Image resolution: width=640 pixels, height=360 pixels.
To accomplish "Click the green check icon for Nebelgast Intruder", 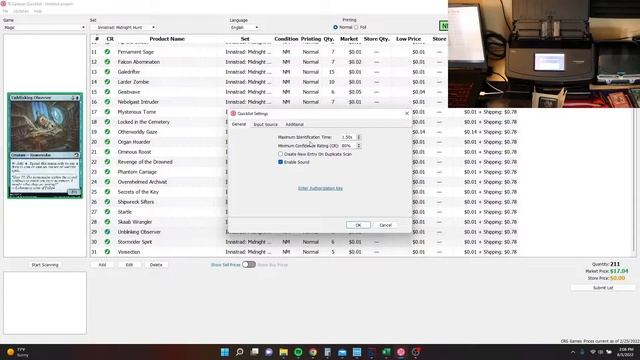I will (x=107, y=102).
